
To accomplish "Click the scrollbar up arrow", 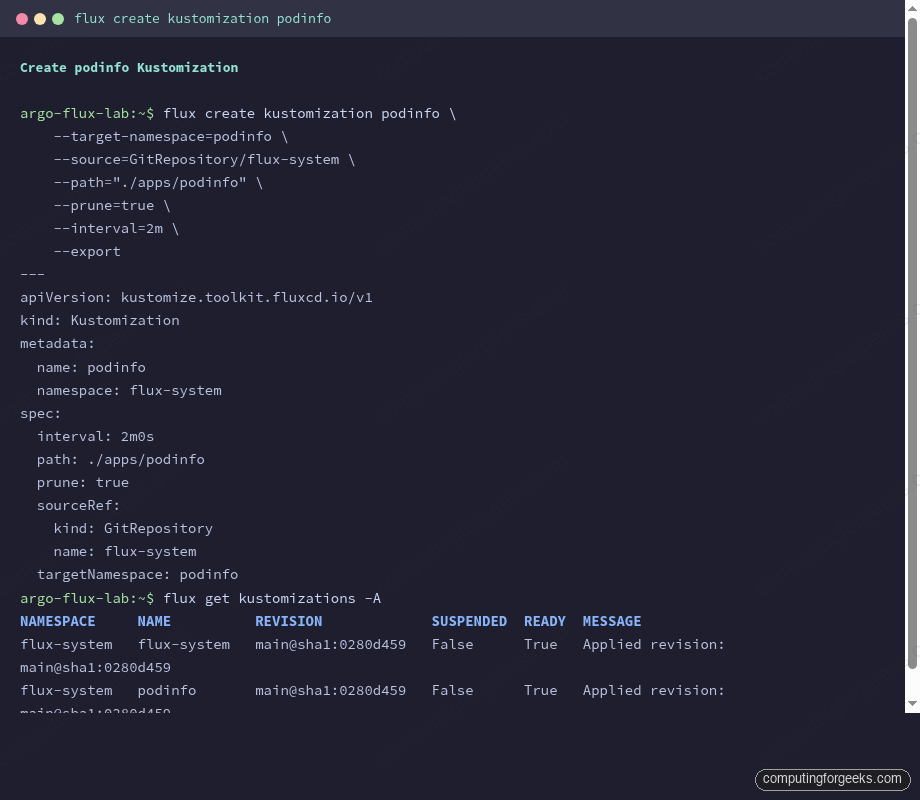I will [912, 8].
